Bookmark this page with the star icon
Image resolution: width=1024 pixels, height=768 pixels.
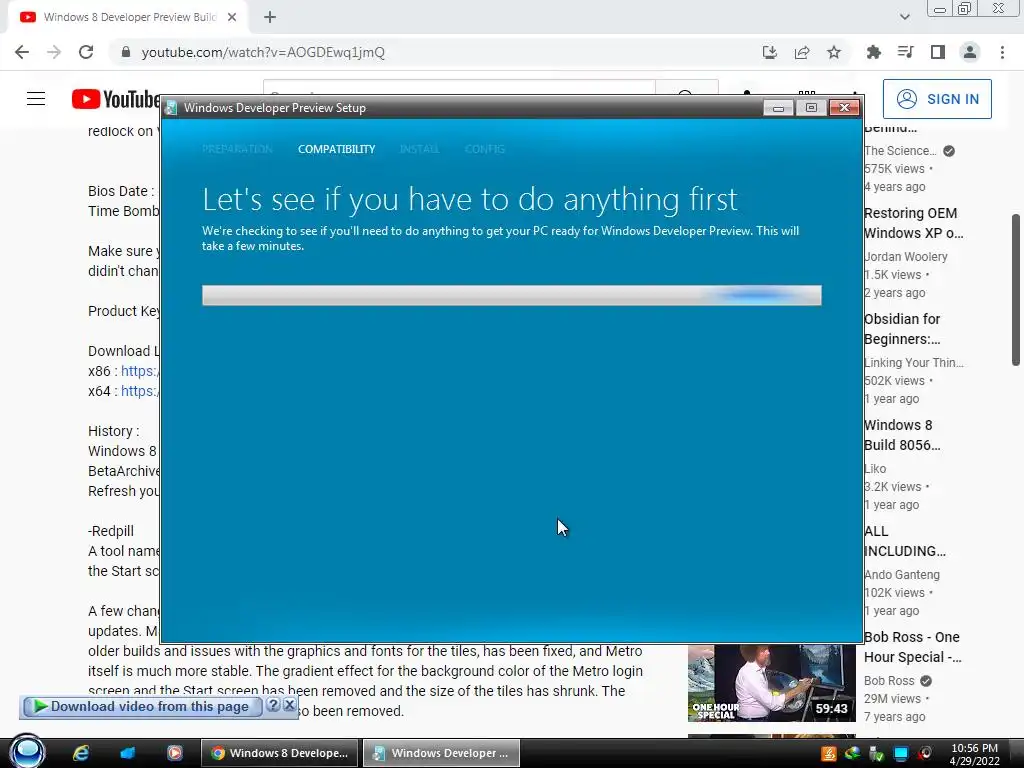834,52
